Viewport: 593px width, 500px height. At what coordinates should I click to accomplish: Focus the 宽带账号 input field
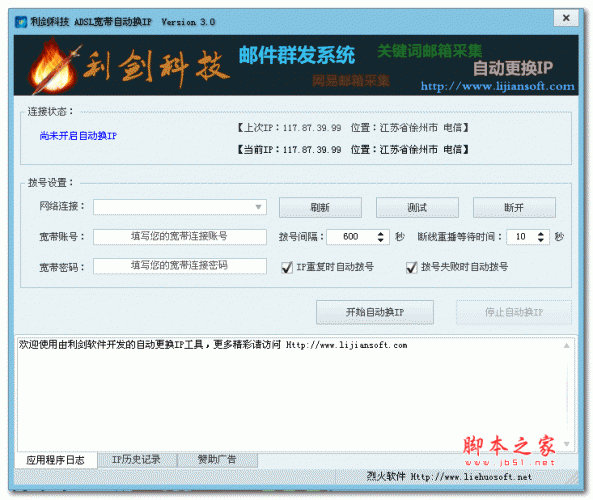coord(180,237)
